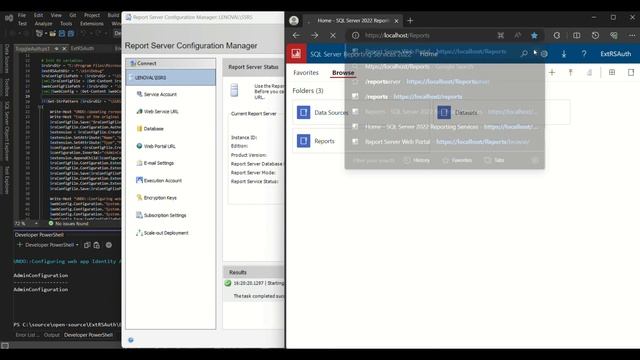Click No issues found status indicator
This screenshot has width=640, height=360.
[x=68, y=224]
